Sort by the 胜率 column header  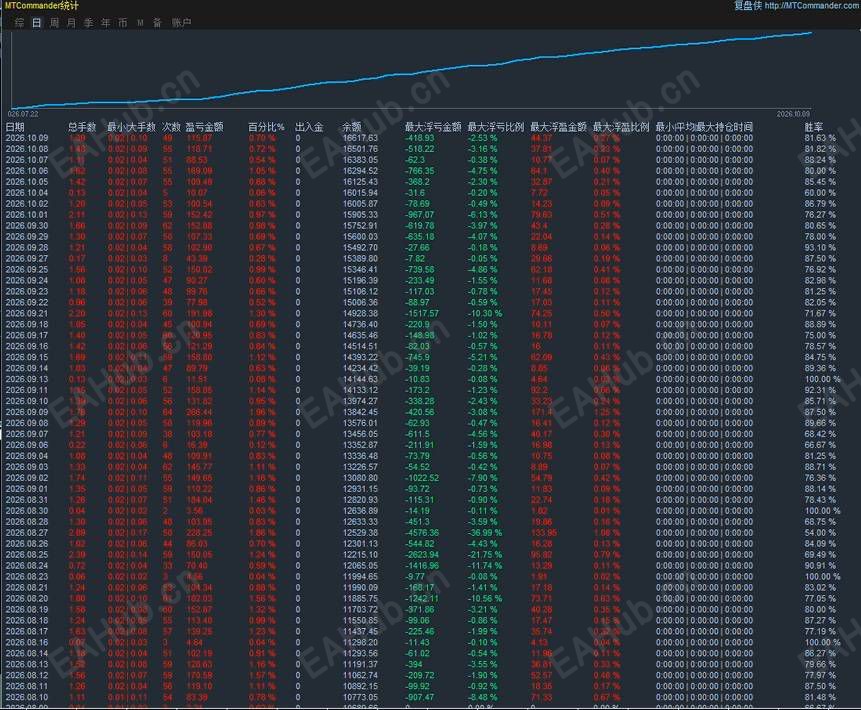point(814,127)
